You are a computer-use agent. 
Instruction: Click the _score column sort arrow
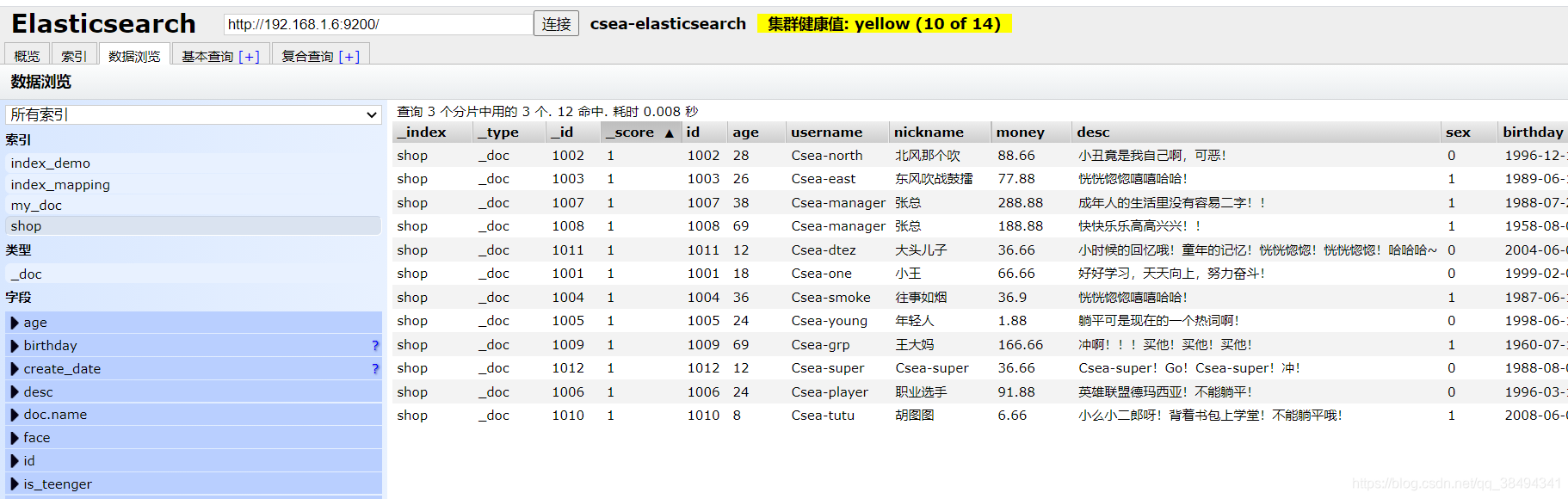click(669, 133)
